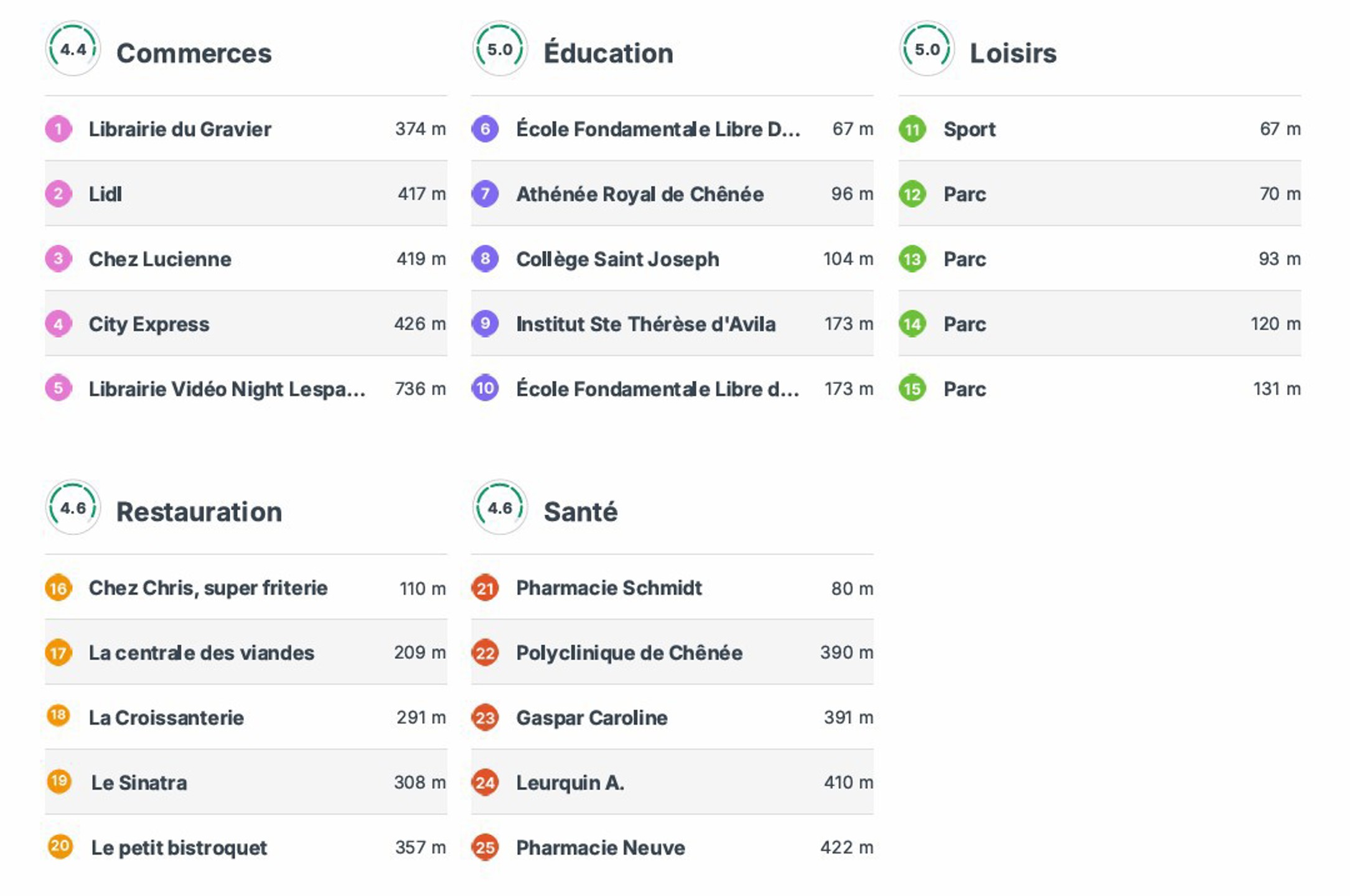Click the pink number 1 marker
This screenshot has width=1350, height=896.
click(59, 129)
